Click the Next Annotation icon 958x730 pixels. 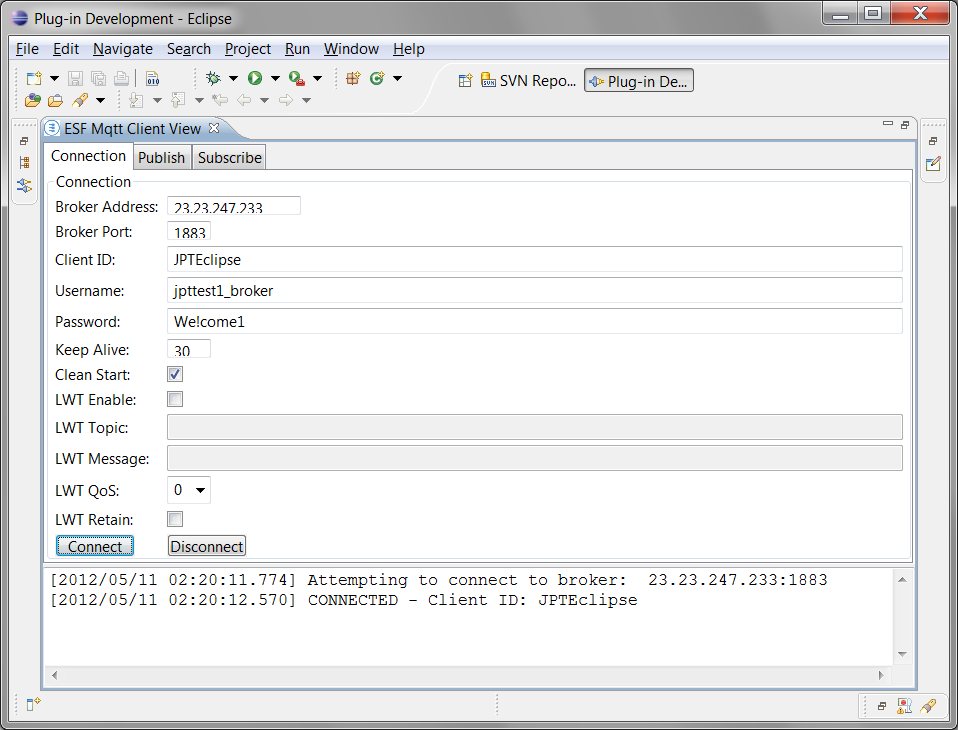point(136,100)
